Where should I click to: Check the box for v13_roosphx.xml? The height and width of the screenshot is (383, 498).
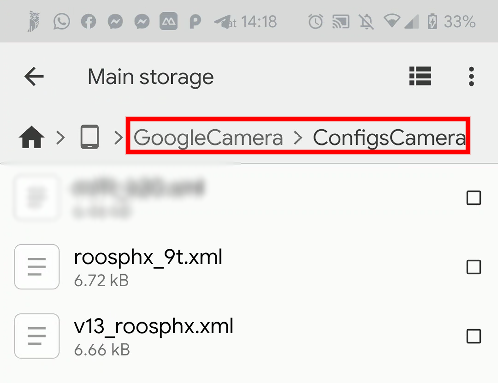tap(474, 336)
